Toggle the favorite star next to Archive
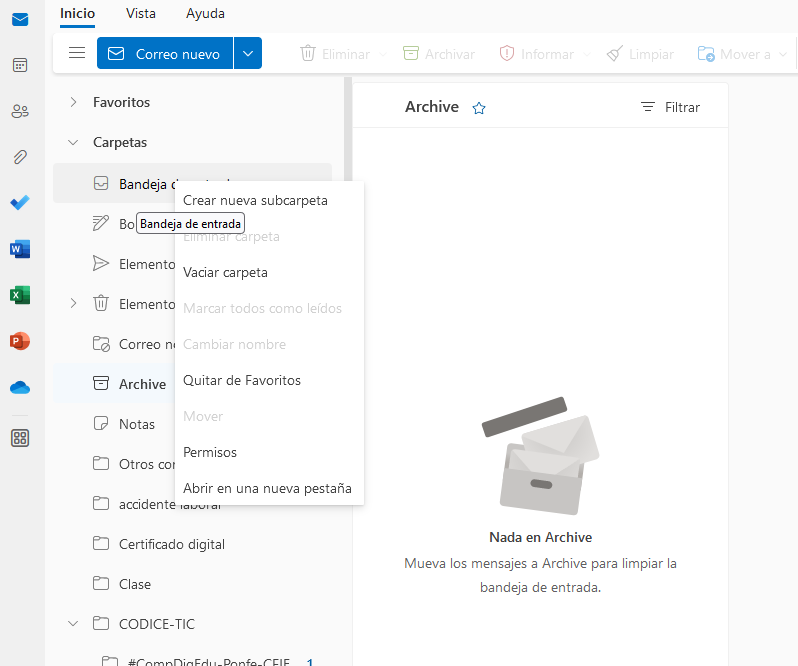 pyautogui.click(x=479, y=108)
